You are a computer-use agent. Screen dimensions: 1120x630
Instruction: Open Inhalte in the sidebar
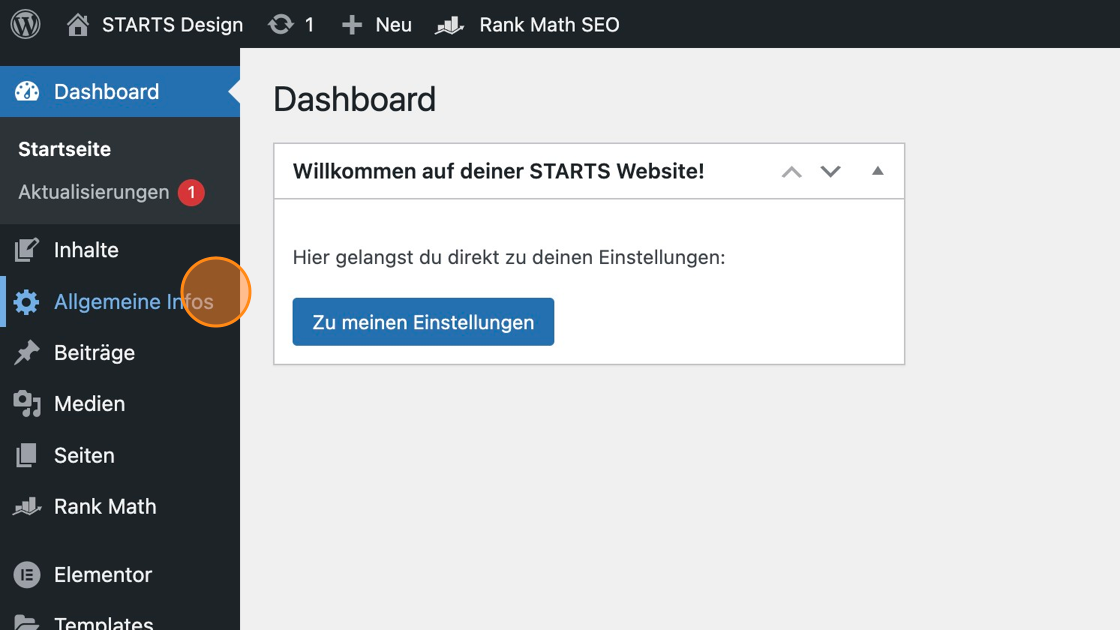[86, 250]
